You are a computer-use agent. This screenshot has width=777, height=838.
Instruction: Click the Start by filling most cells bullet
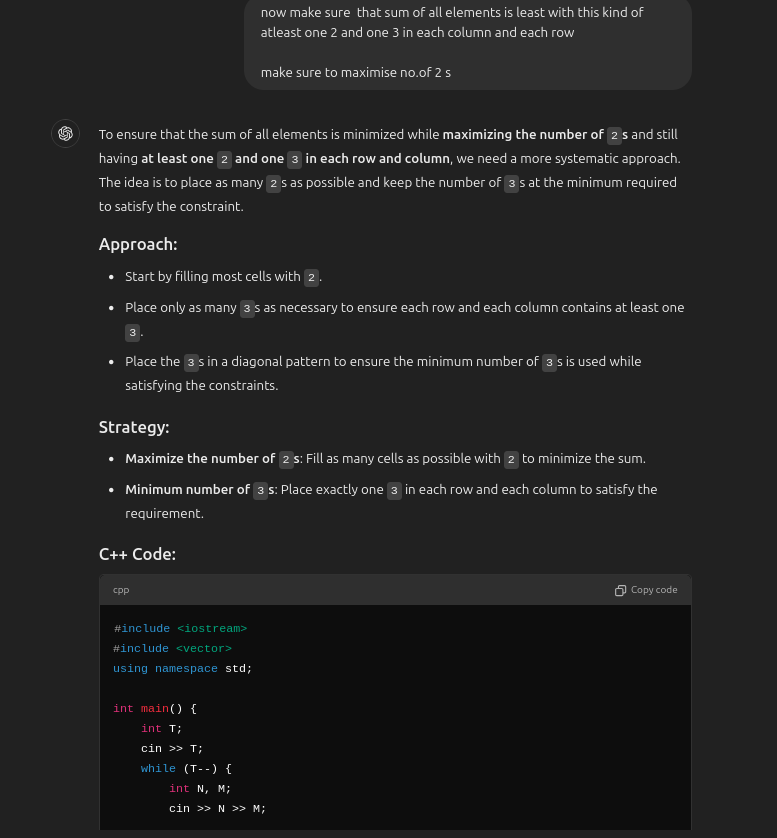(214, 276)
